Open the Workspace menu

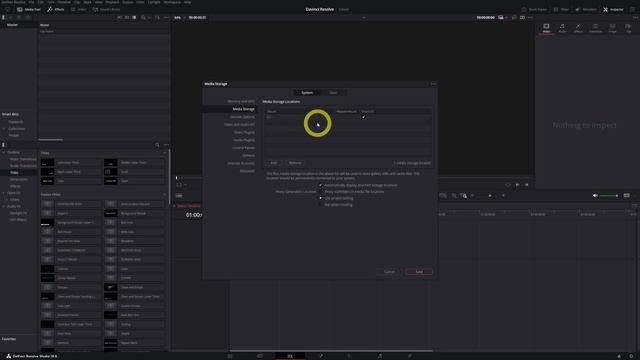(172, 2)
